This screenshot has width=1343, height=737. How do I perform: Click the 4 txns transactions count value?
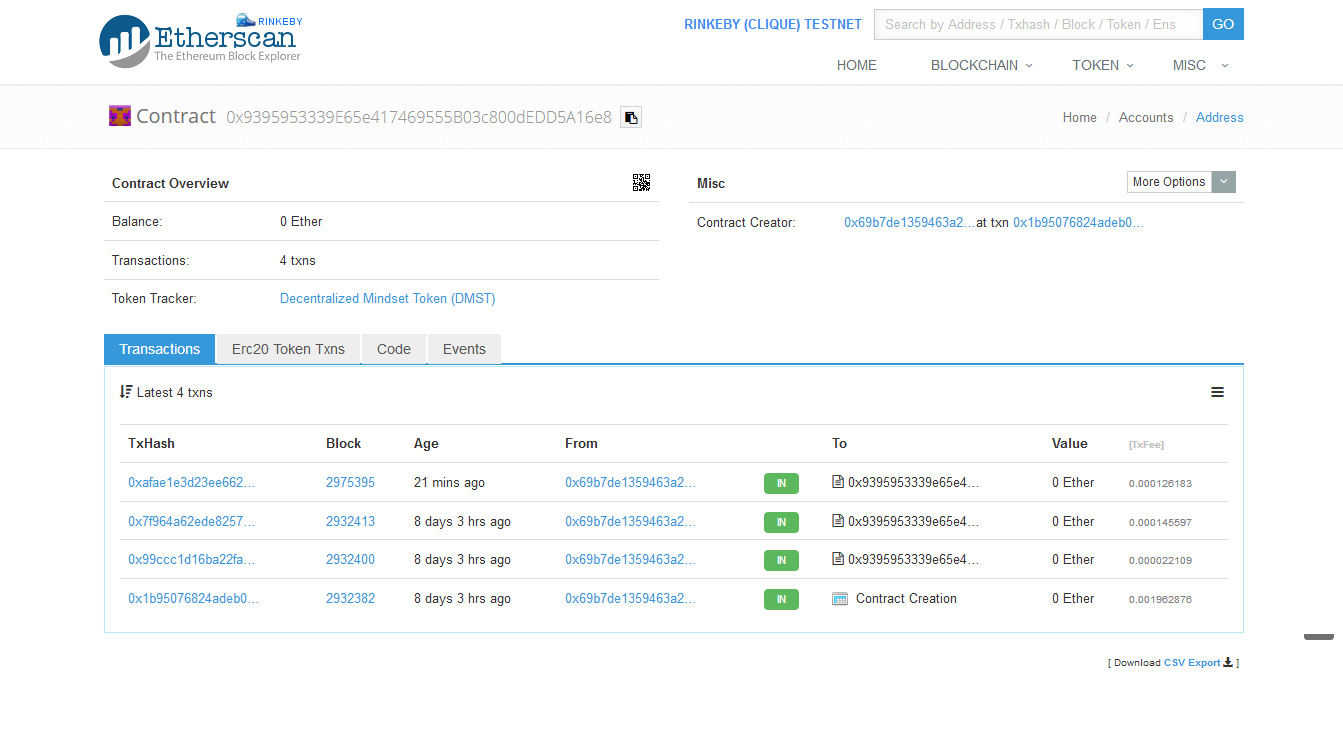point(298,260)
